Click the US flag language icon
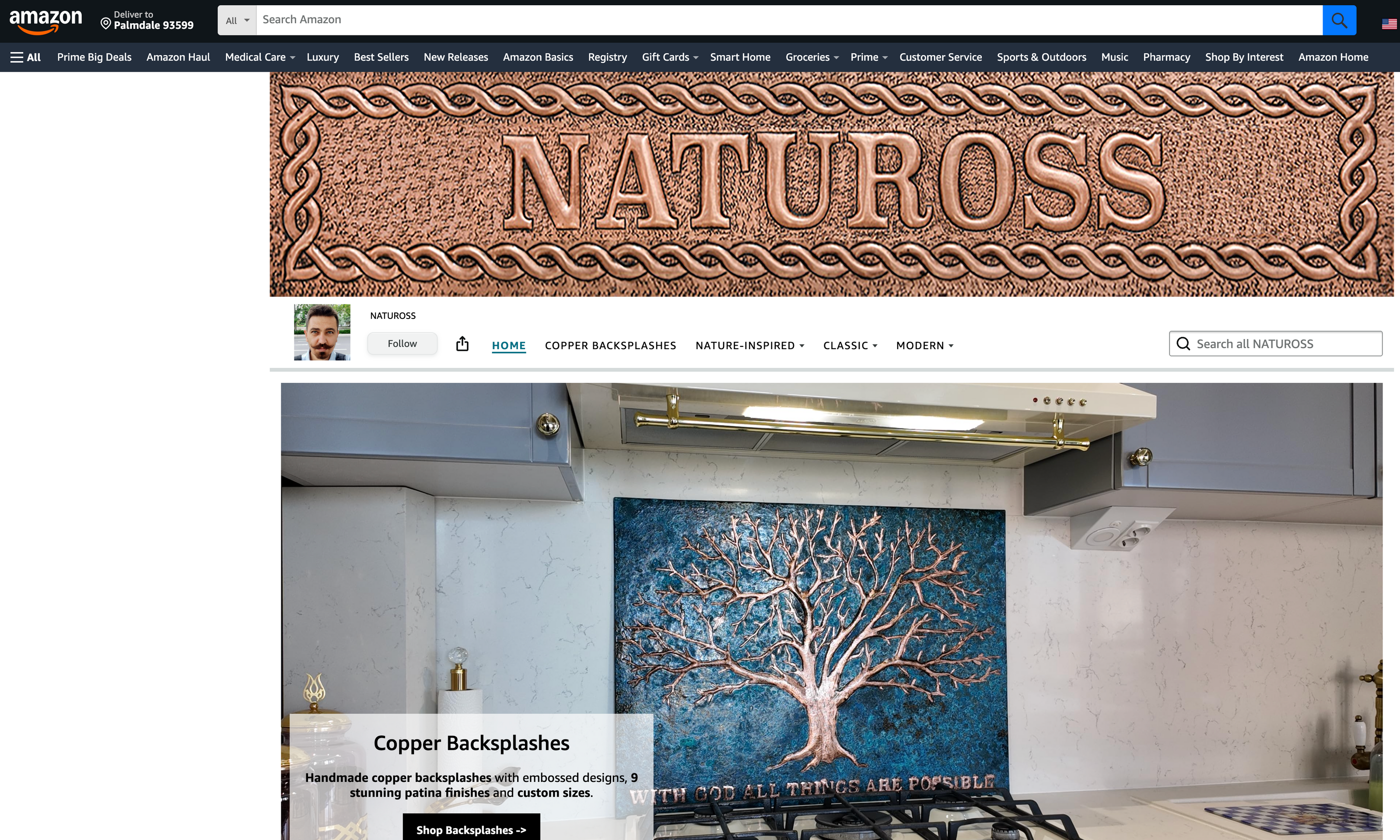The width and height of the screenshot is (1400, 840). click(x=1389, y=24)
